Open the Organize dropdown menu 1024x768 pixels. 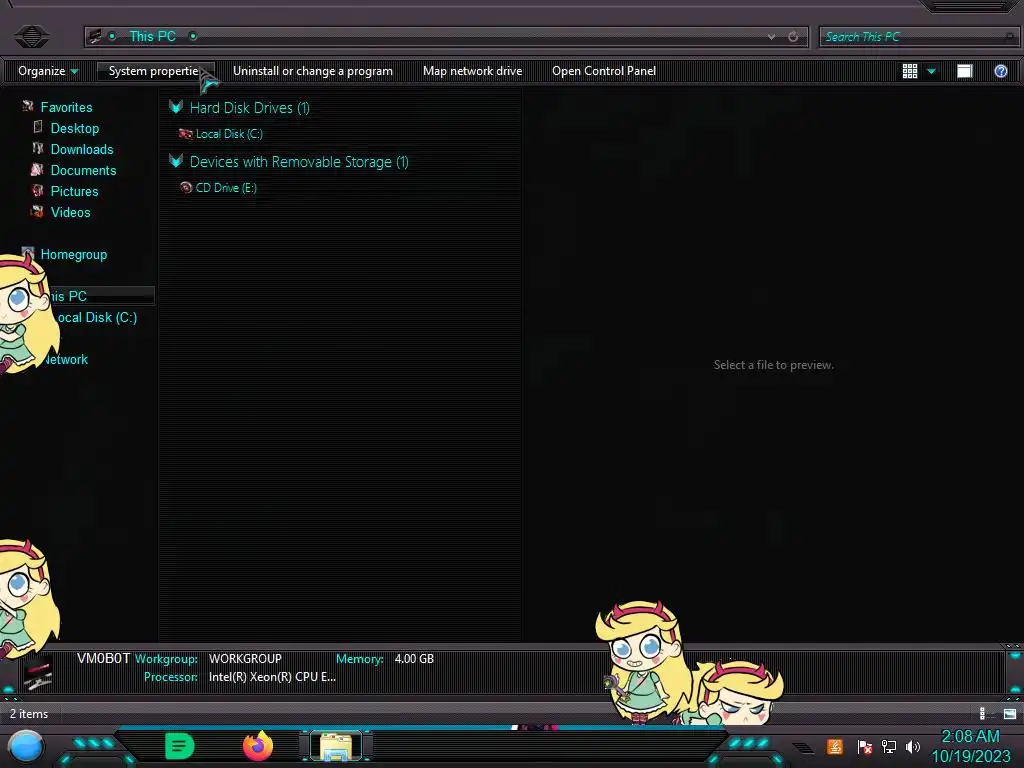click(x=48, y=71)
